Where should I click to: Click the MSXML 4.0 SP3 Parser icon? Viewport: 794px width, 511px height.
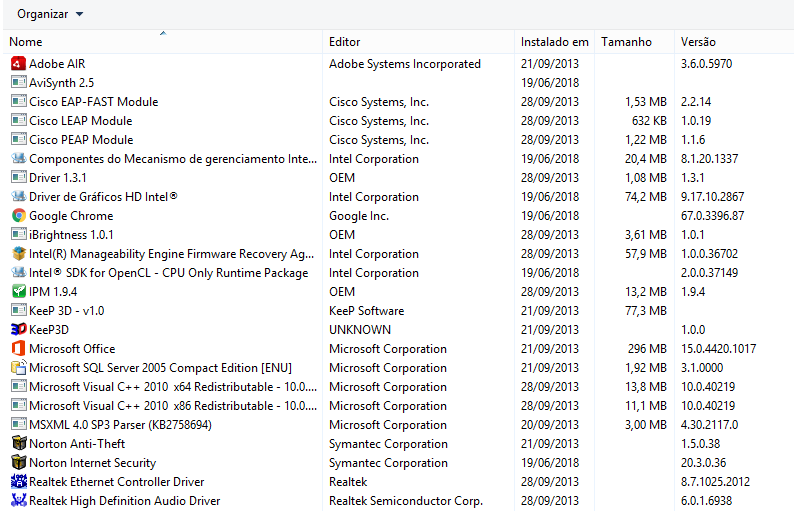pos(18,424)
